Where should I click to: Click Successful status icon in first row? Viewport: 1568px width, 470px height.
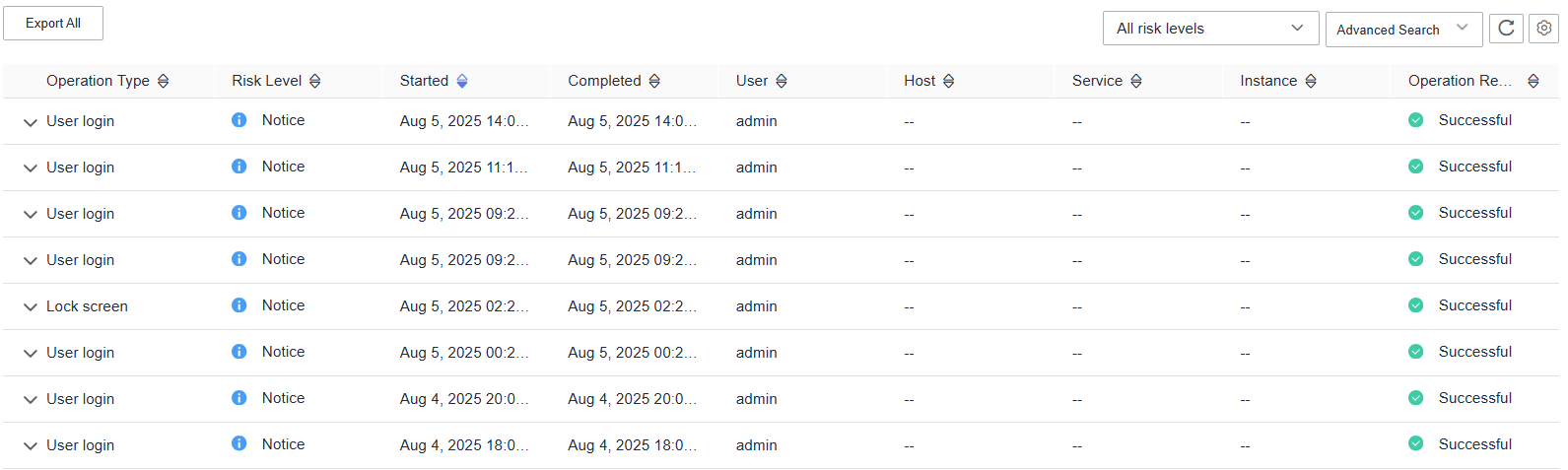coord(1416,120)
